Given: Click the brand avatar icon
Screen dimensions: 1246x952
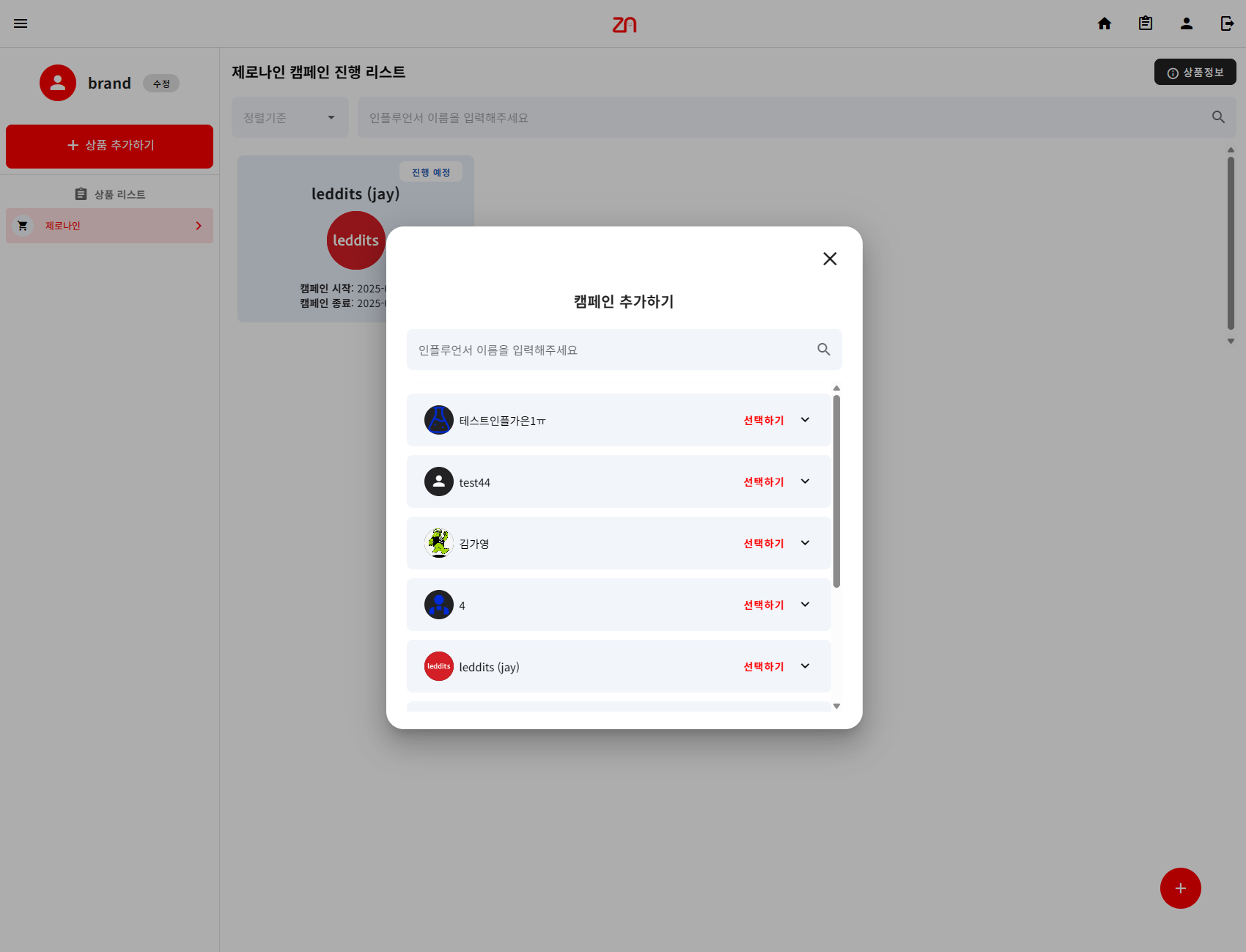Looking at the screenshot, I should 58,83.
